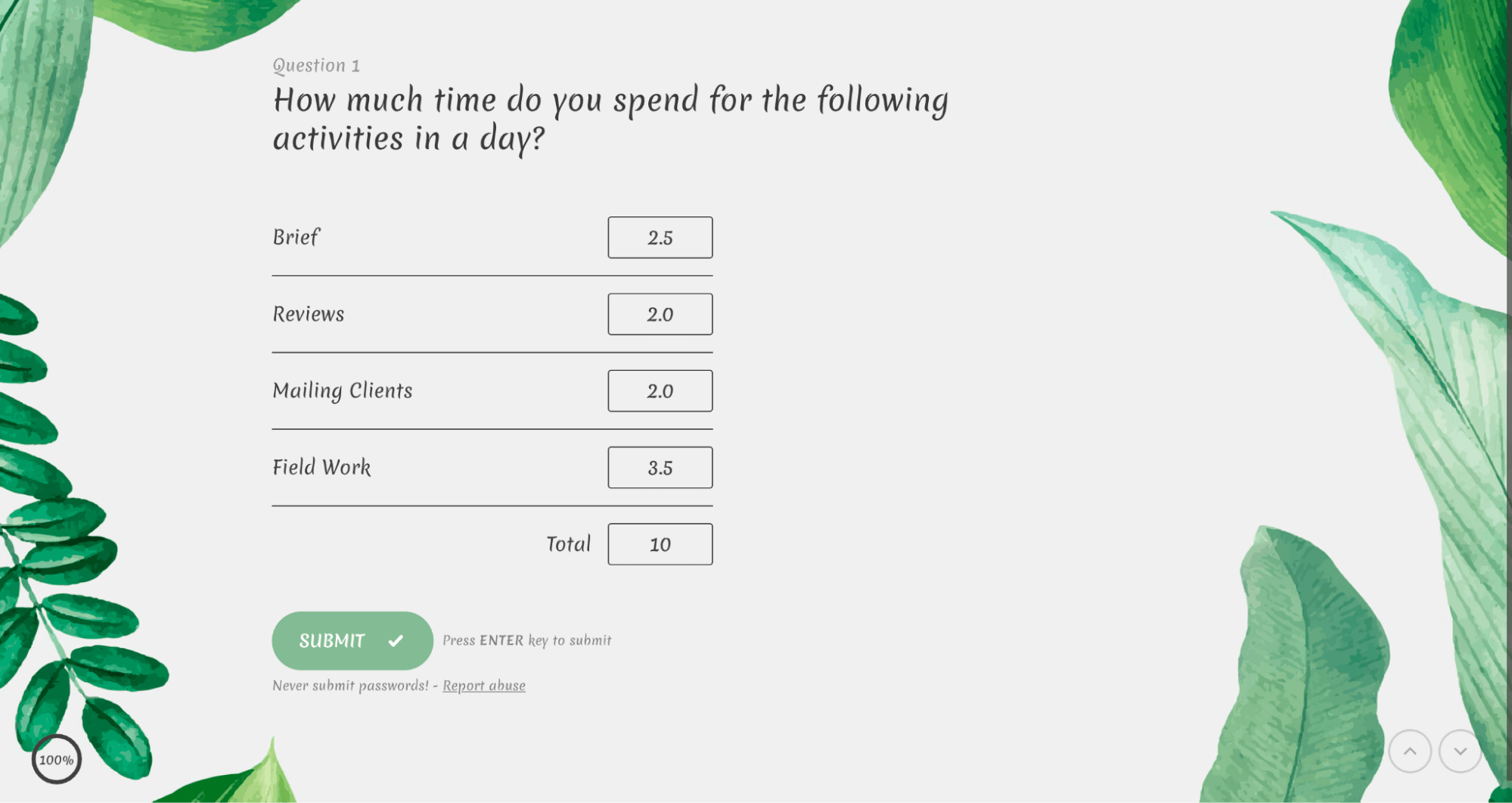The height and width of the screenshot is (803, 1512).
Task: Click the Question 1 label
Action: pos(316,66)
